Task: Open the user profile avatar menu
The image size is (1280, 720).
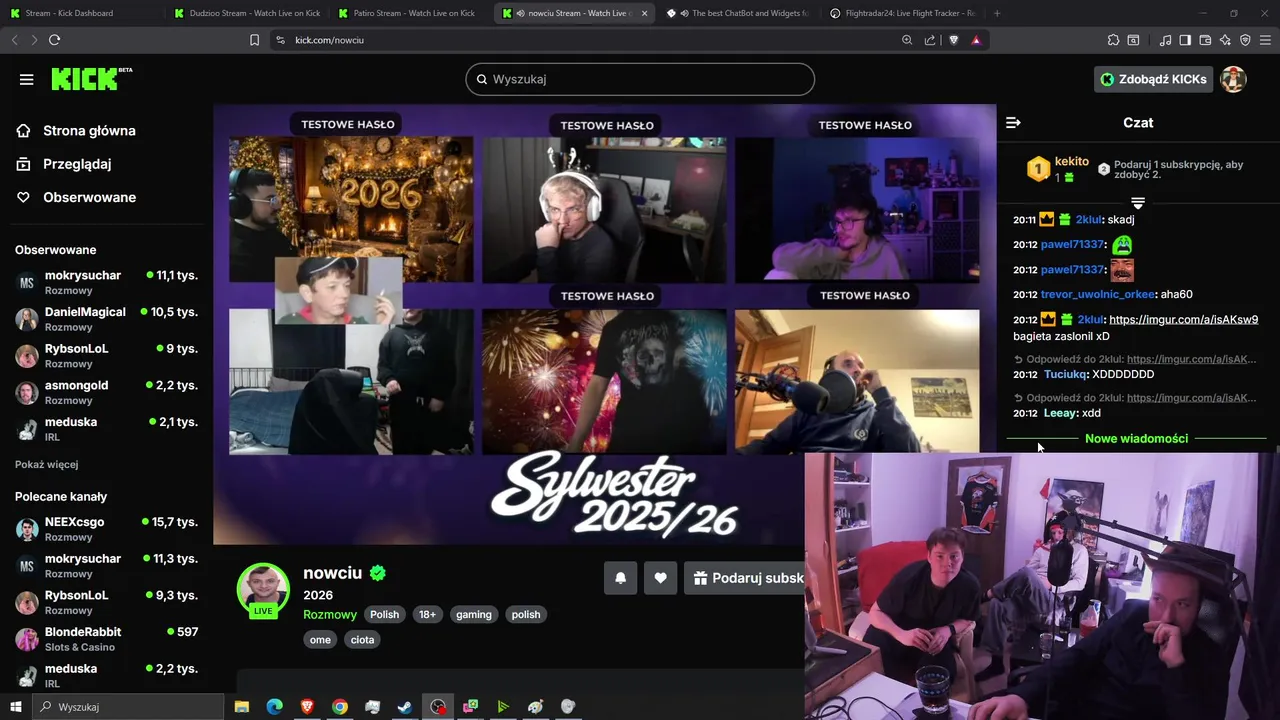Action: (x=1233, y=79)
